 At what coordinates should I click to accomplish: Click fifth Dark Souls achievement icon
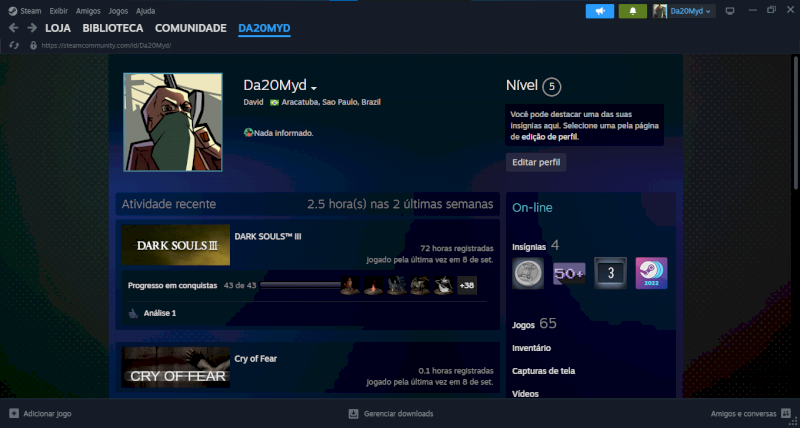coord(444,286)
